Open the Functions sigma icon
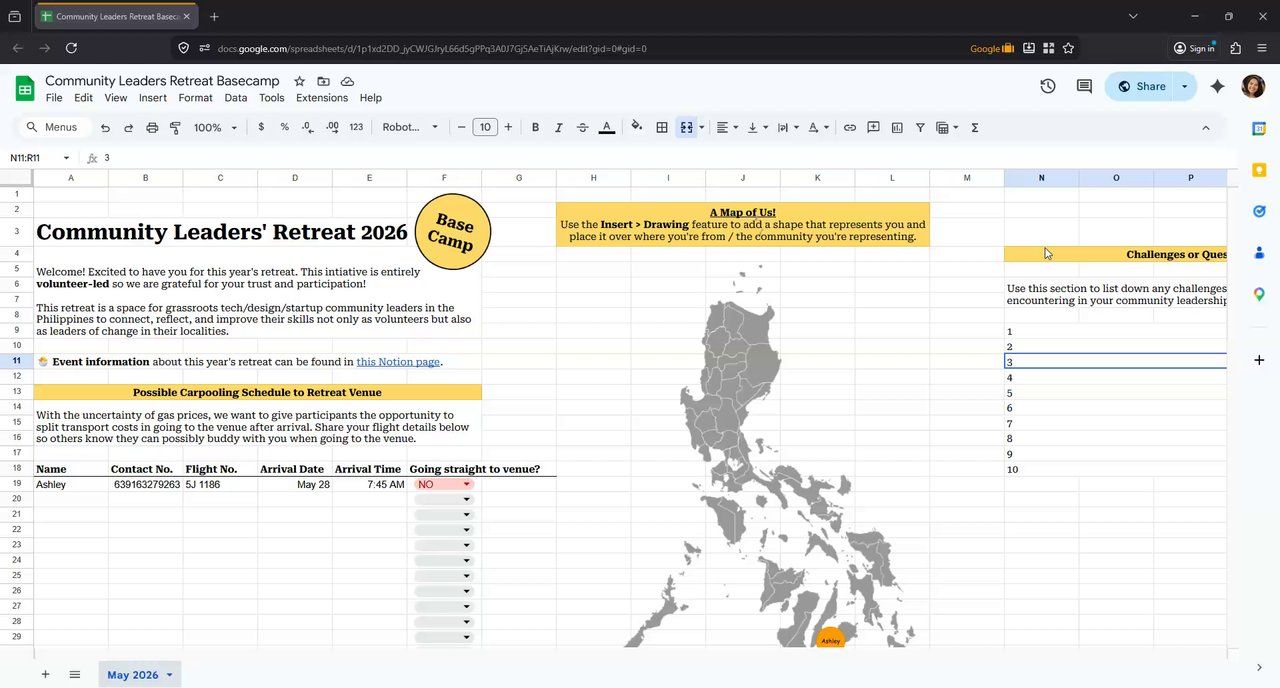Viewport: 1280px width, 688px height. coord(974,128)
